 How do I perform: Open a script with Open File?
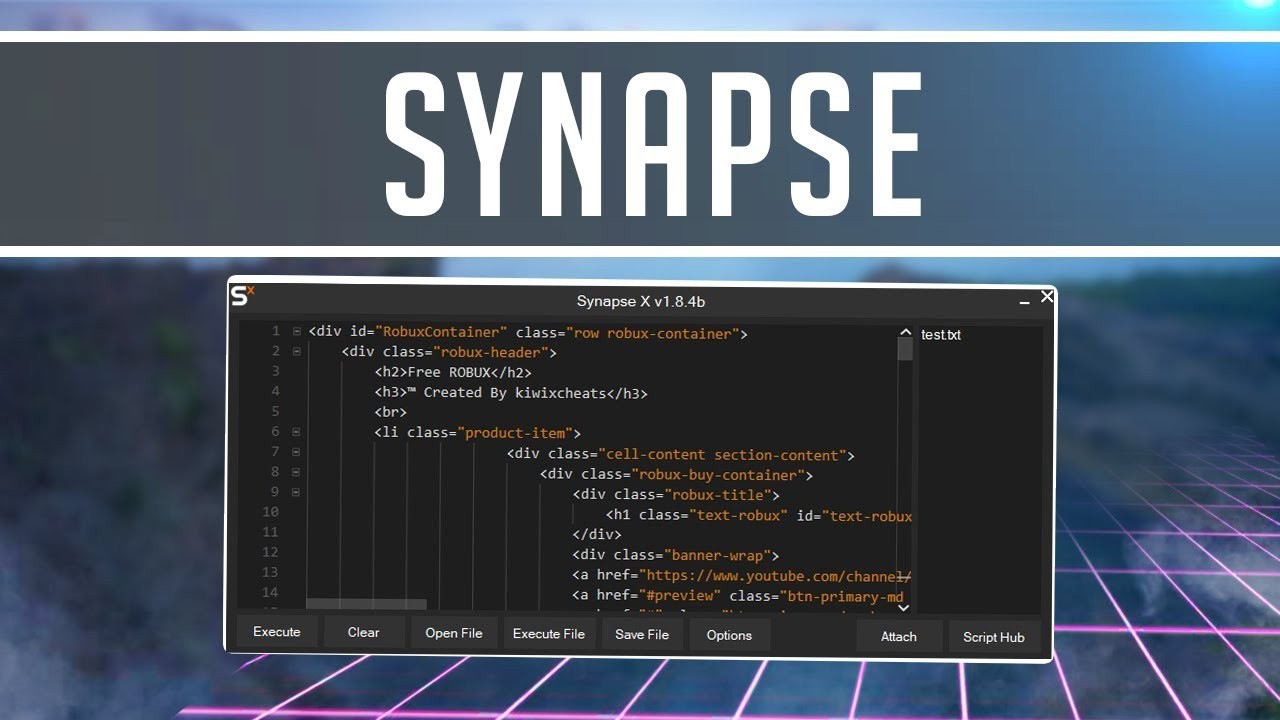[x=454, y=634]
